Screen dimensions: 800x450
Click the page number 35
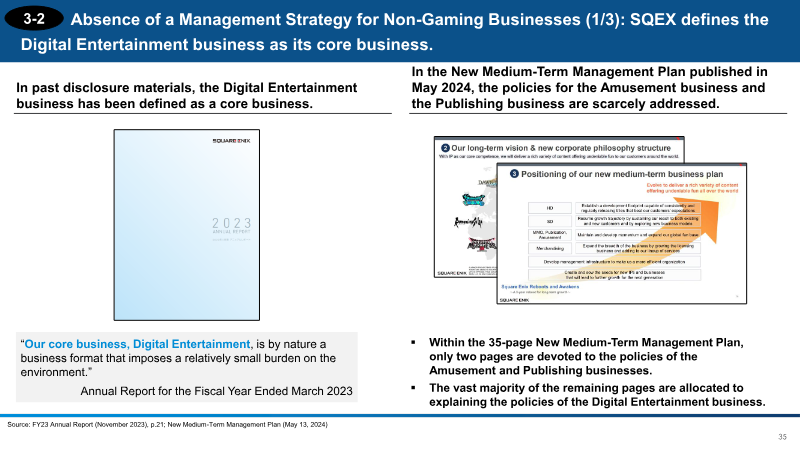(x=782, y=437)
